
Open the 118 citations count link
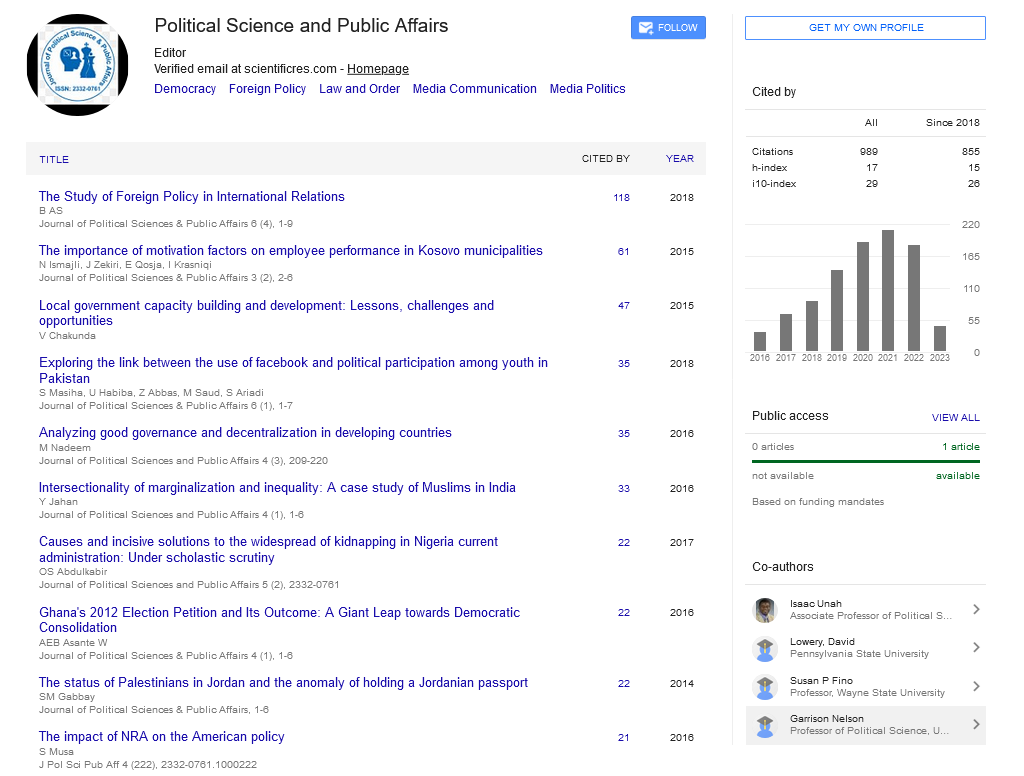[x=621, y=198]
